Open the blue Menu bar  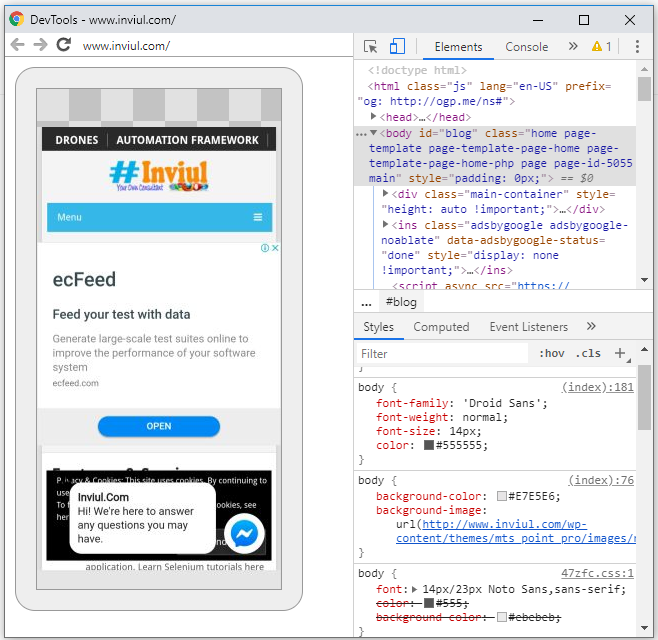(x=159, y=217)
